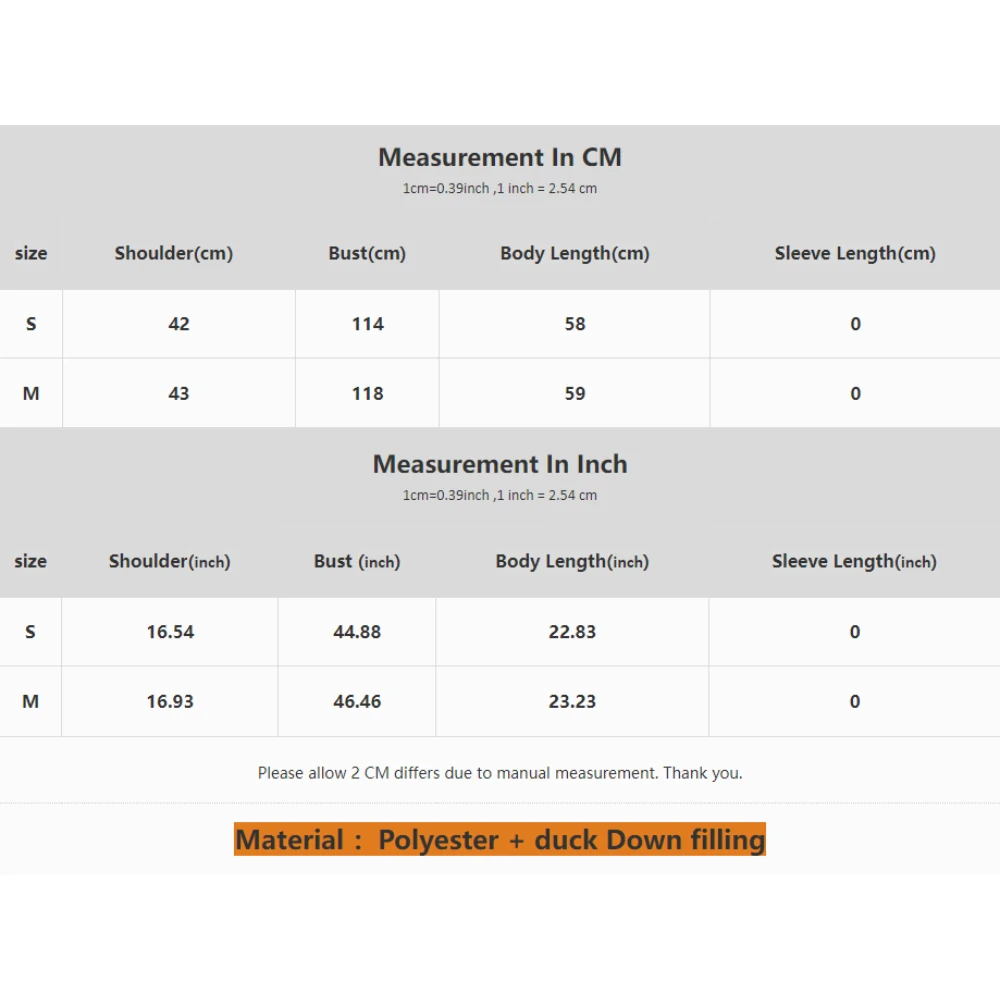Click size S row label in CM table
This screenshot has height=1000, width=1000.
click(x=31, y=324)
